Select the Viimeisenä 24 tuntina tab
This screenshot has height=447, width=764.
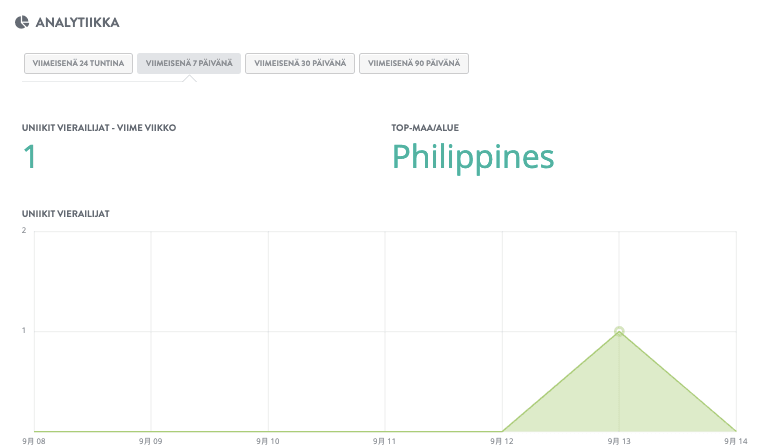79,63
